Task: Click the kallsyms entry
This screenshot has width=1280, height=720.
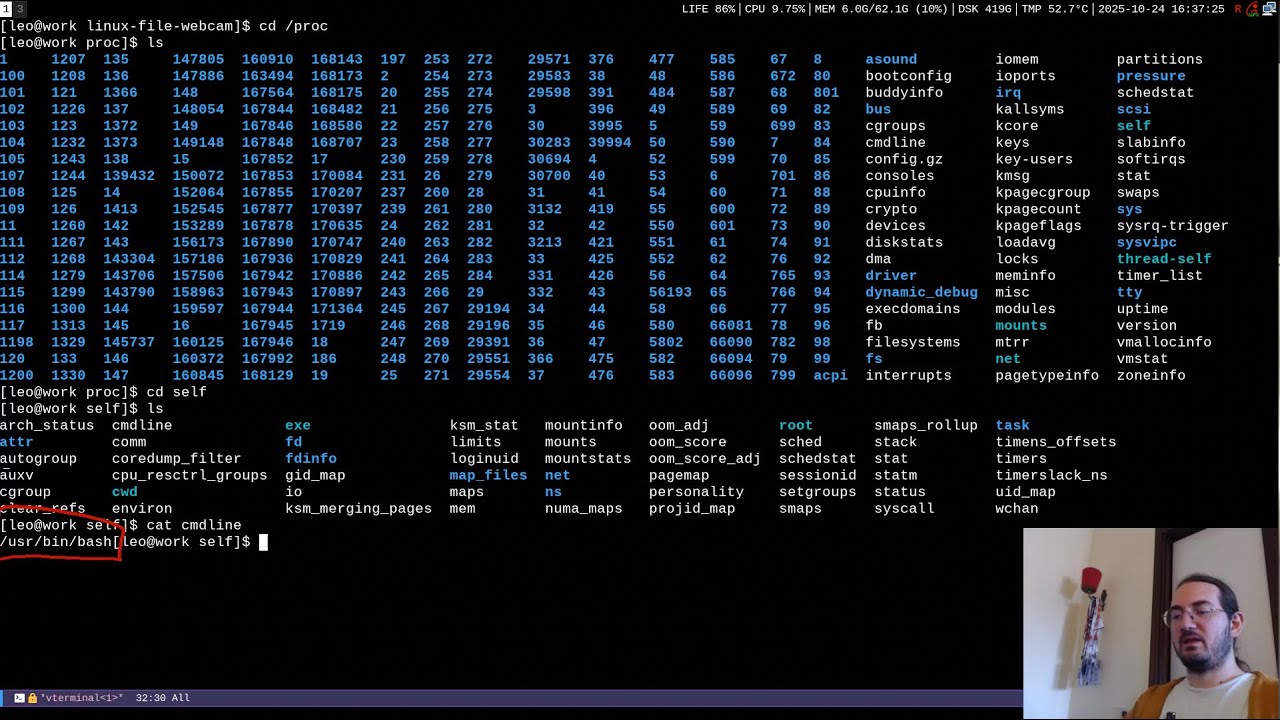Action: 1030,109
